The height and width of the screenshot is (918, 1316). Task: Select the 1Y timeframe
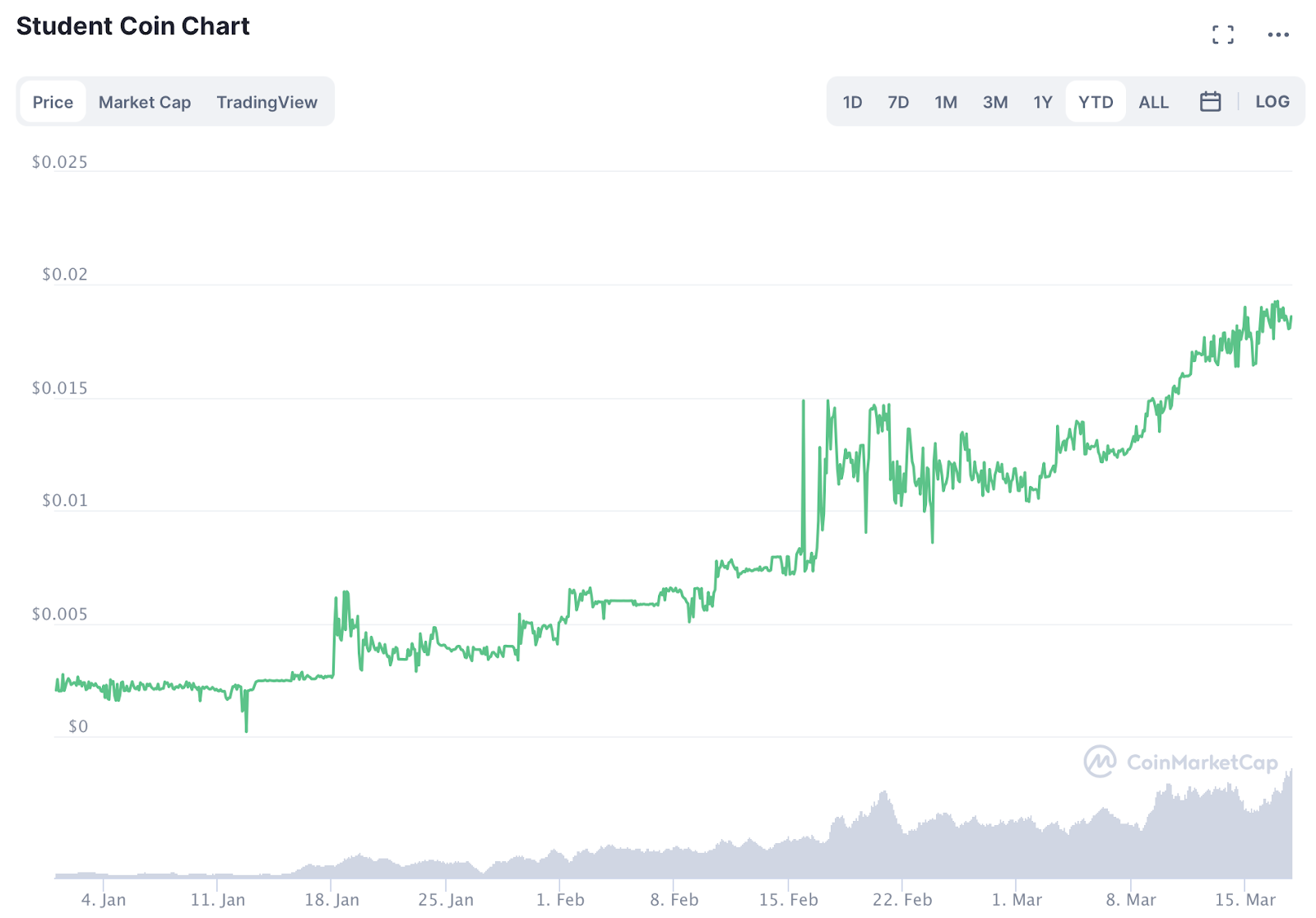coord(1042,101)
